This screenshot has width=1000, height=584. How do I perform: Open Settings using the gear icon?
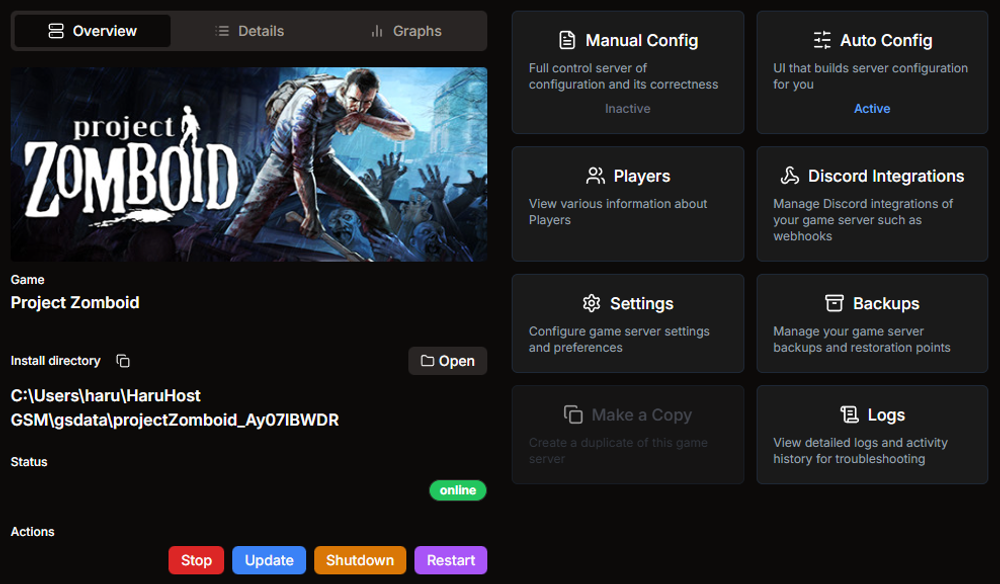tap(590, 303)
